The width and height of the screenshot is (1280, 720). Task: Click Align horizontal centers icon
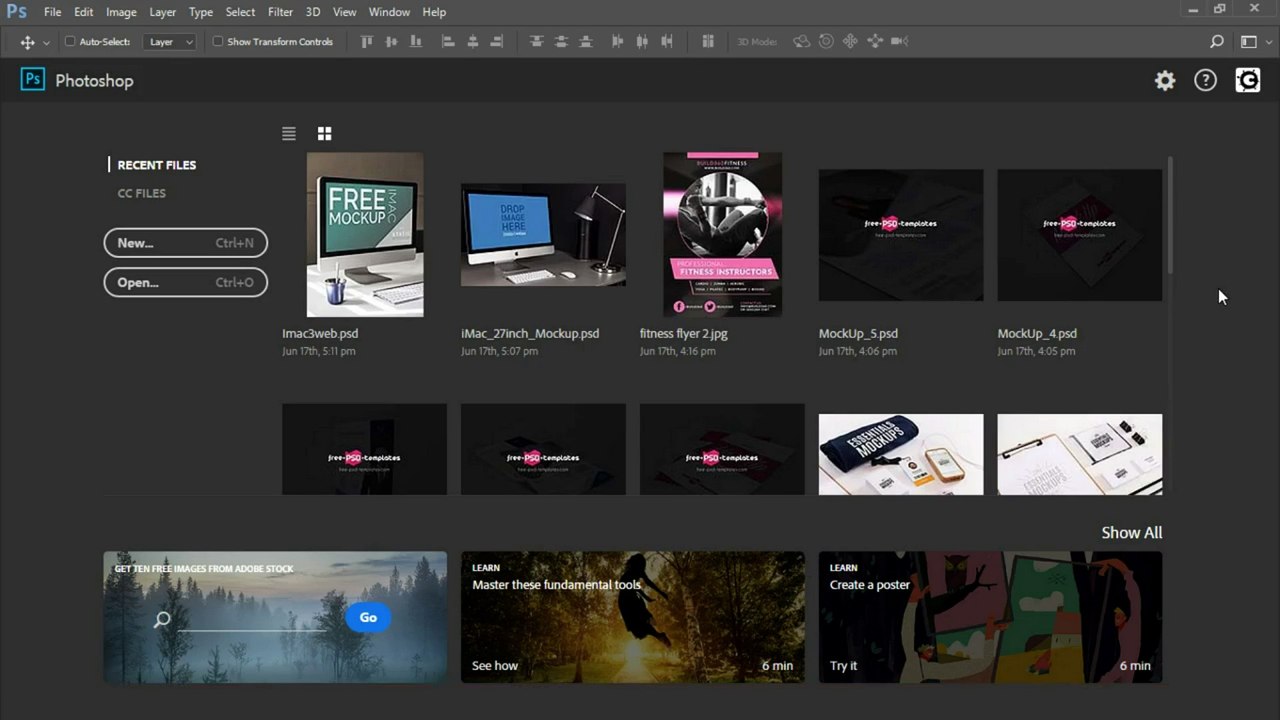(x=473, y=42)
